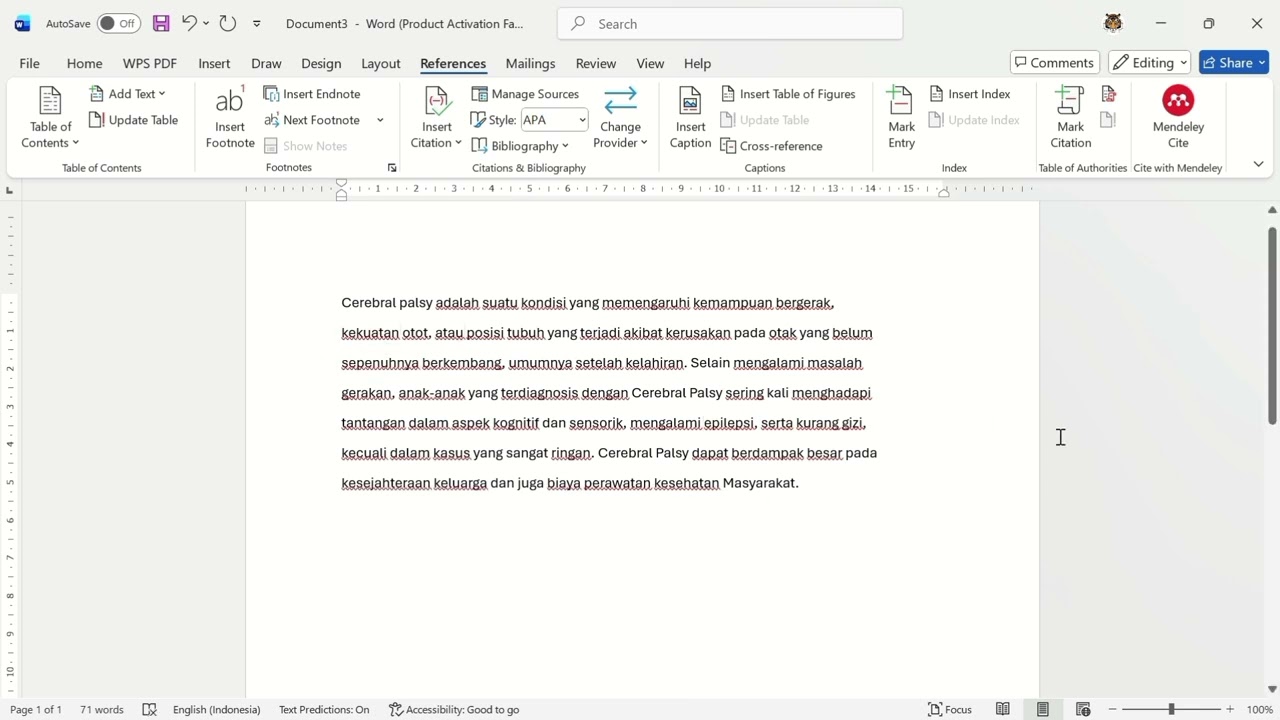The height and width of the screenshot is (720, 1280).
Task: Click the Page 1 of 1 indicator
Action: (x=36, y=709)
